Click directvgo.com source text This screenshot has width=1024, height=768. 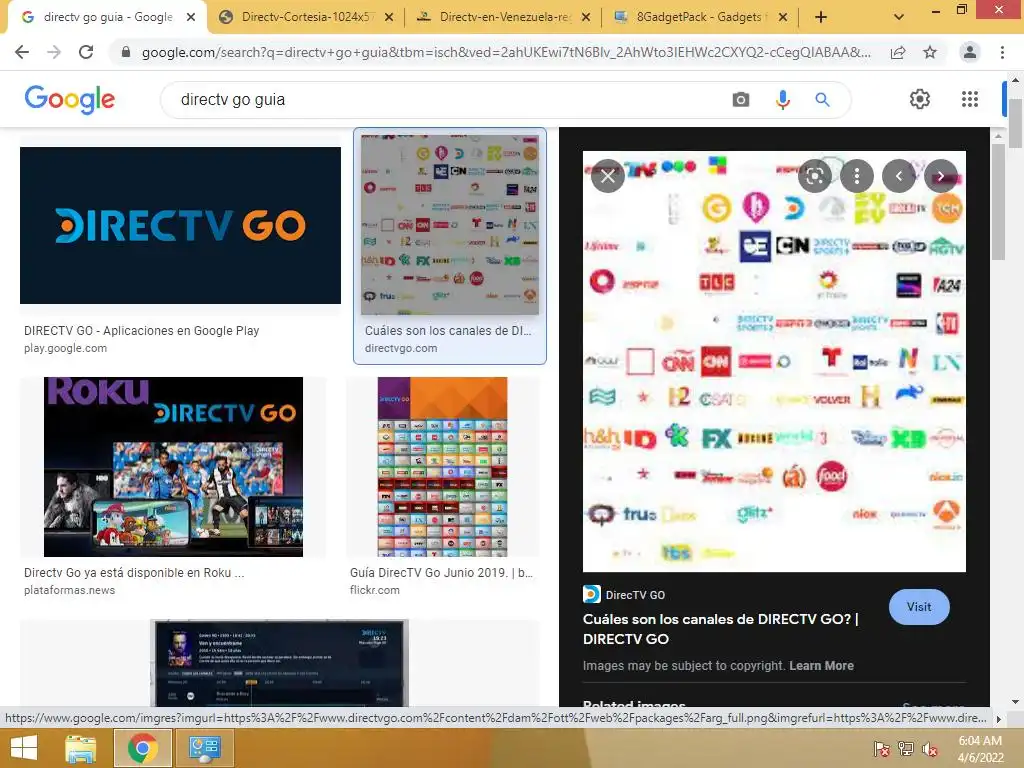tap(401, 348)
